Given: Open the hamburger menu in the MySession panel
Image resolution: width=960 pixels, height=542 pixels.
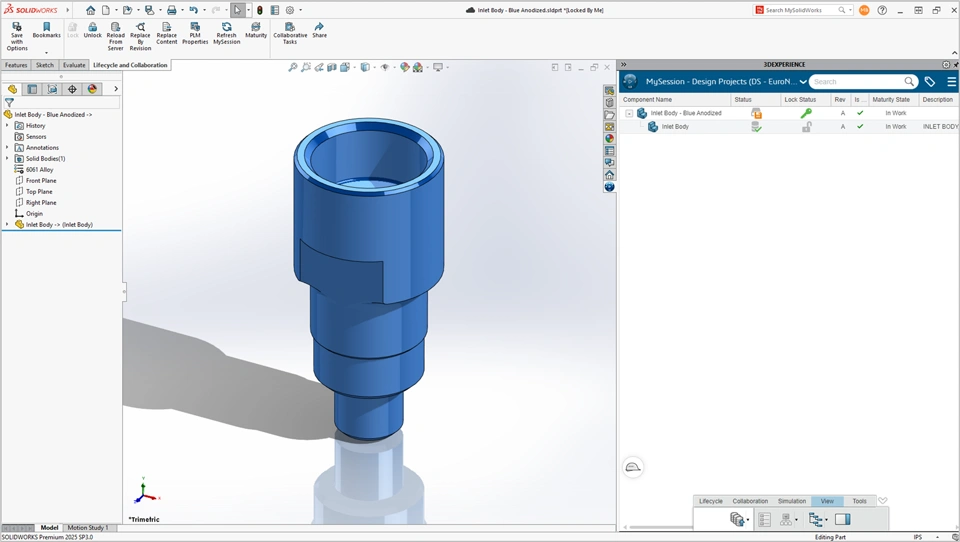Looking at the screenshot, I should coord(951,81).
